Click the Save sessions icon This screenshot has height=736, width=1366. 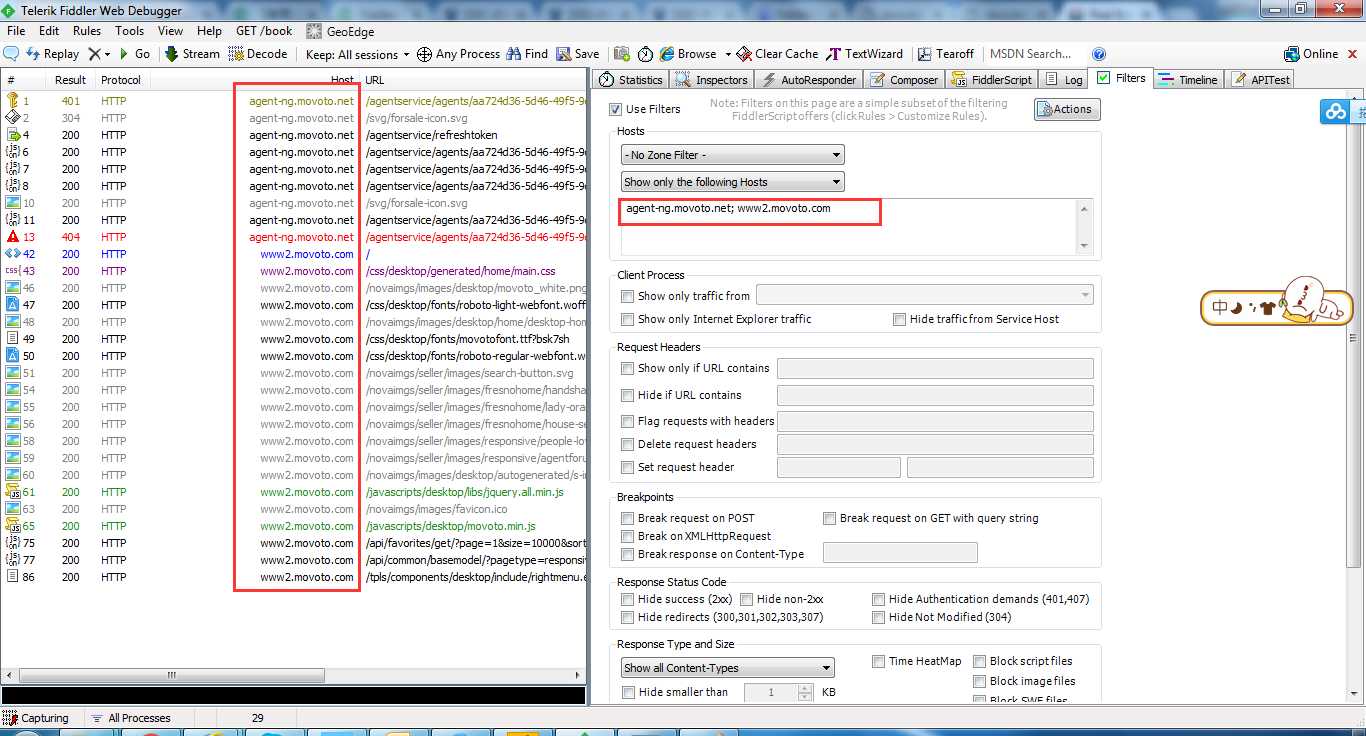click(x=564, y=54)
